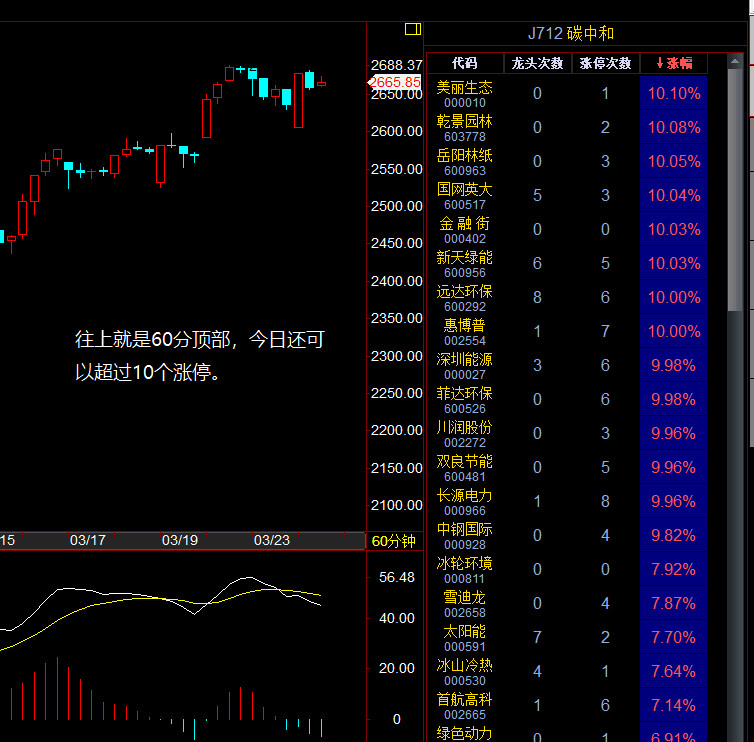Screen dimensions: 754x742
Task: Select stock 冰轮环境 000811
Action: click(465, 569)
